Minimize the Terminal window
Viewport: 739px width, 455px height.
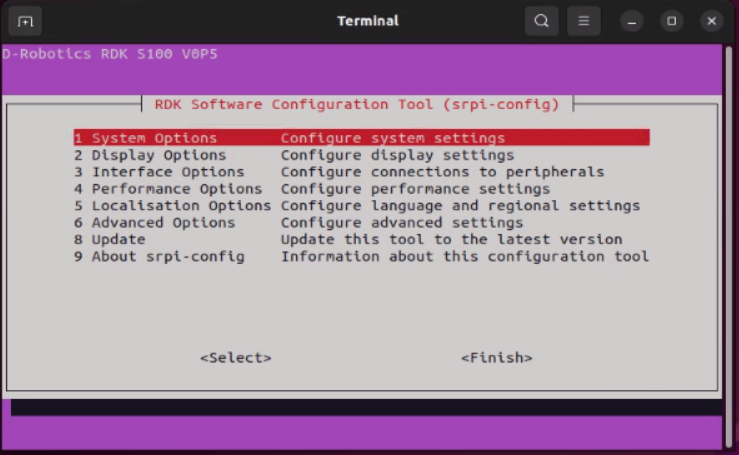[x=632, y=21]
